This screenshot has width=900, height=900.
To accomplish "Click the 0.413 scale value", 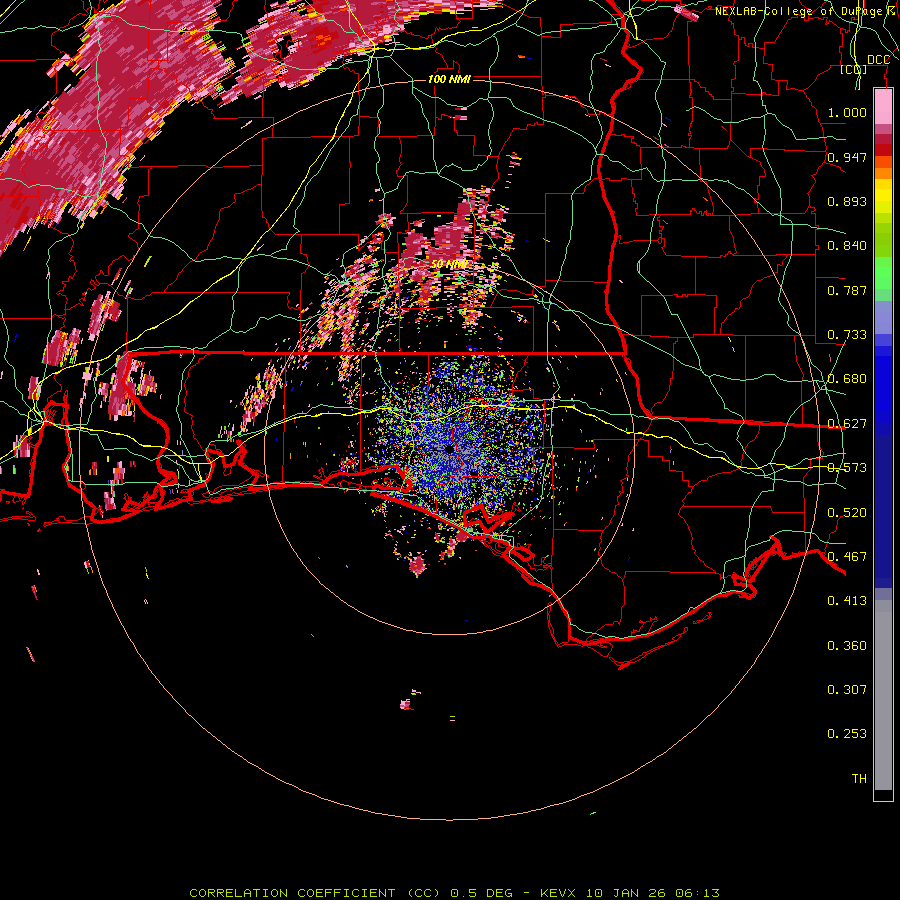I will click(x=847, y=601).
